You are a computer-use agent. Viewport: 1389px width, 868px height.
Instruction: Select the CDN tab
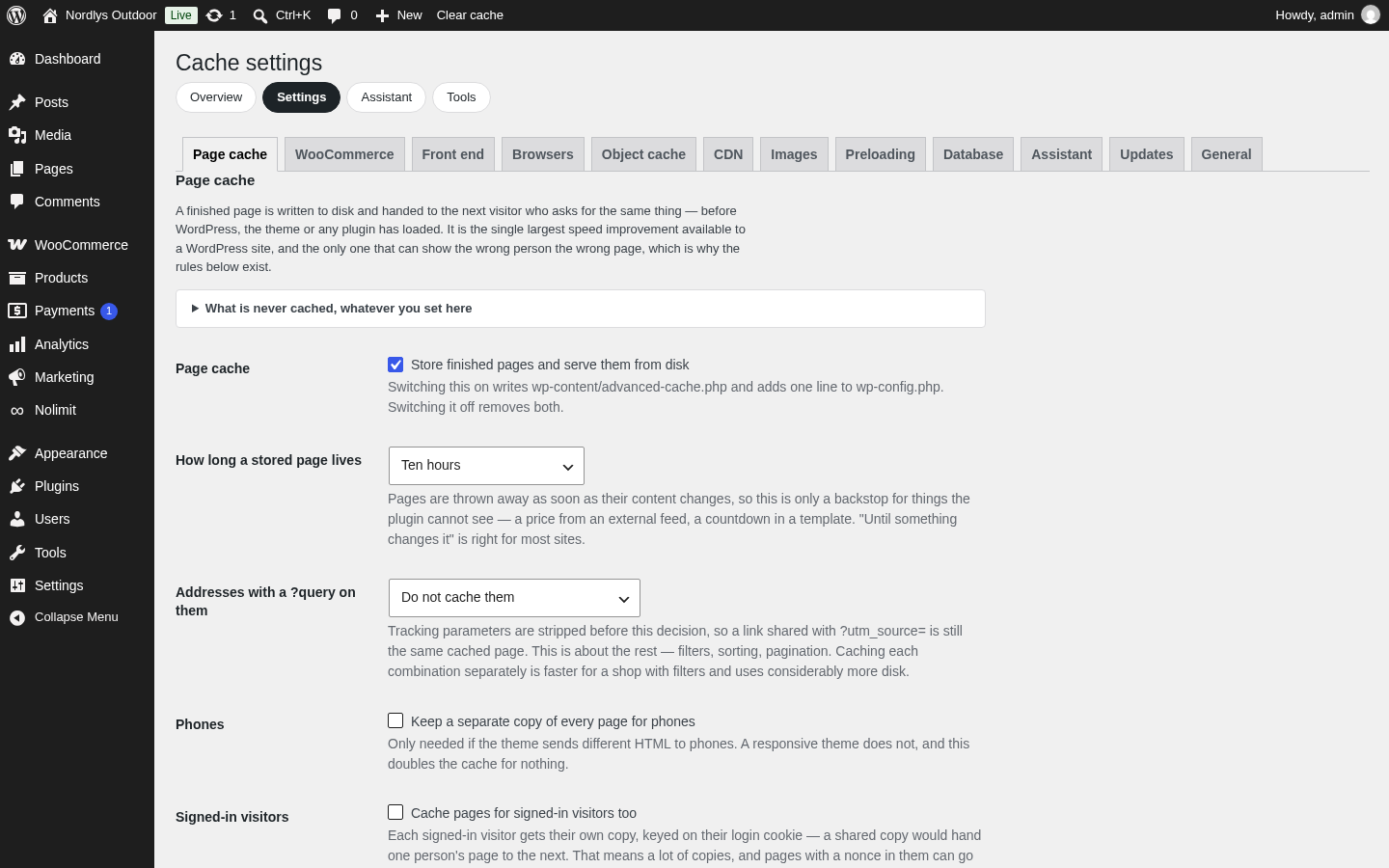[728, 154]
